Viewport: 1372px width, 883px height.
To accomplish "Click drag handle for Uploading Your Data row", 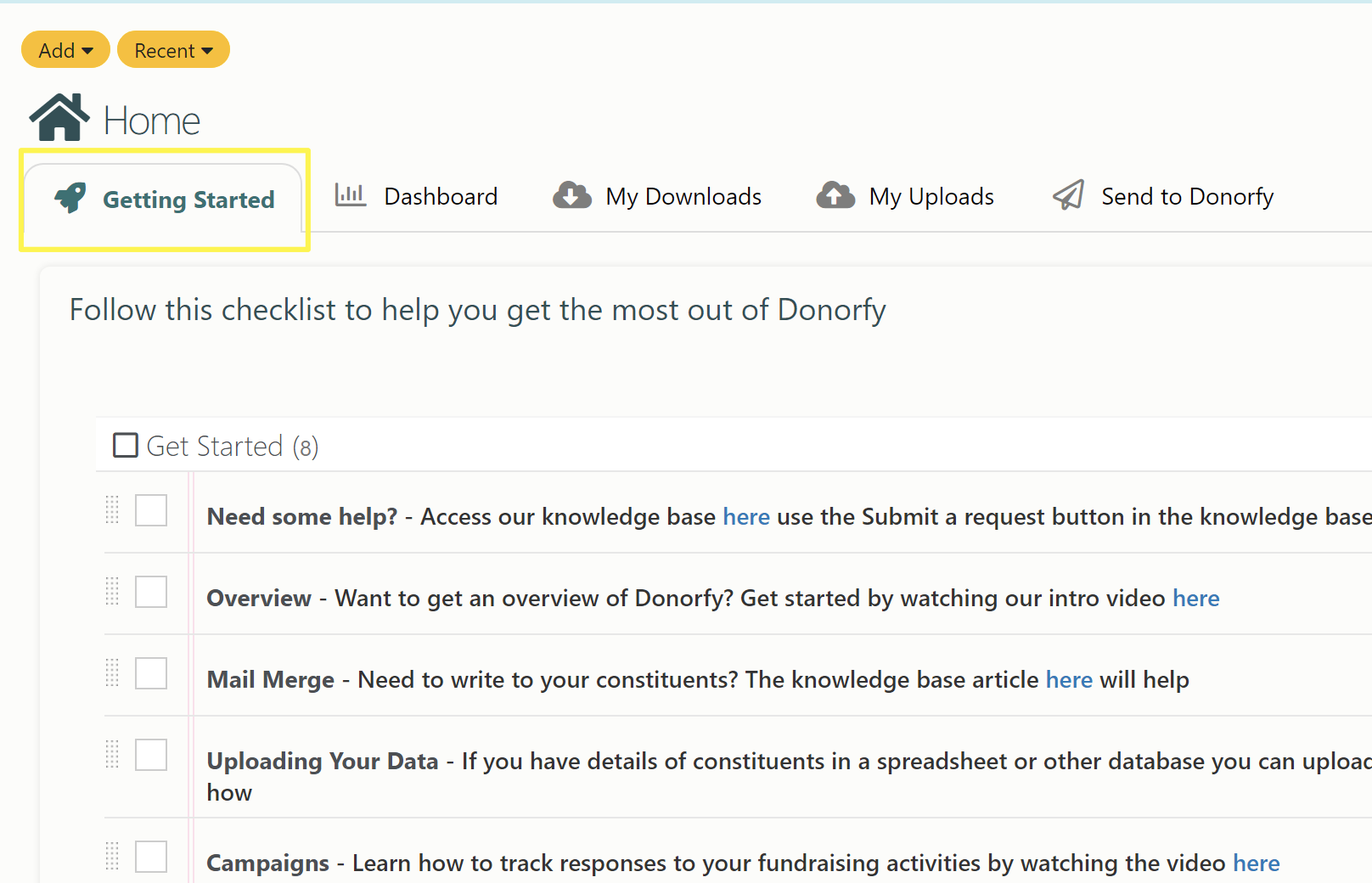I will [112, 755].
